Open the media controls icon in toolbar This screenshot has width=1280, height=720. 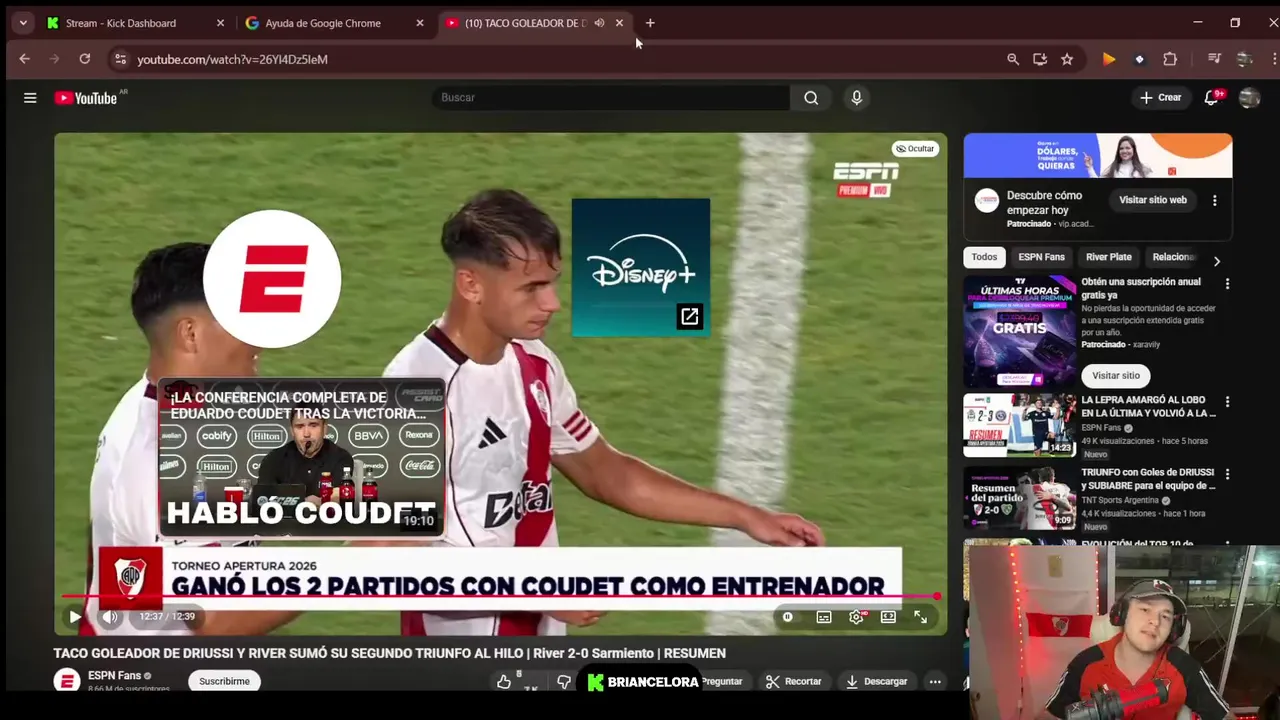1214,59
